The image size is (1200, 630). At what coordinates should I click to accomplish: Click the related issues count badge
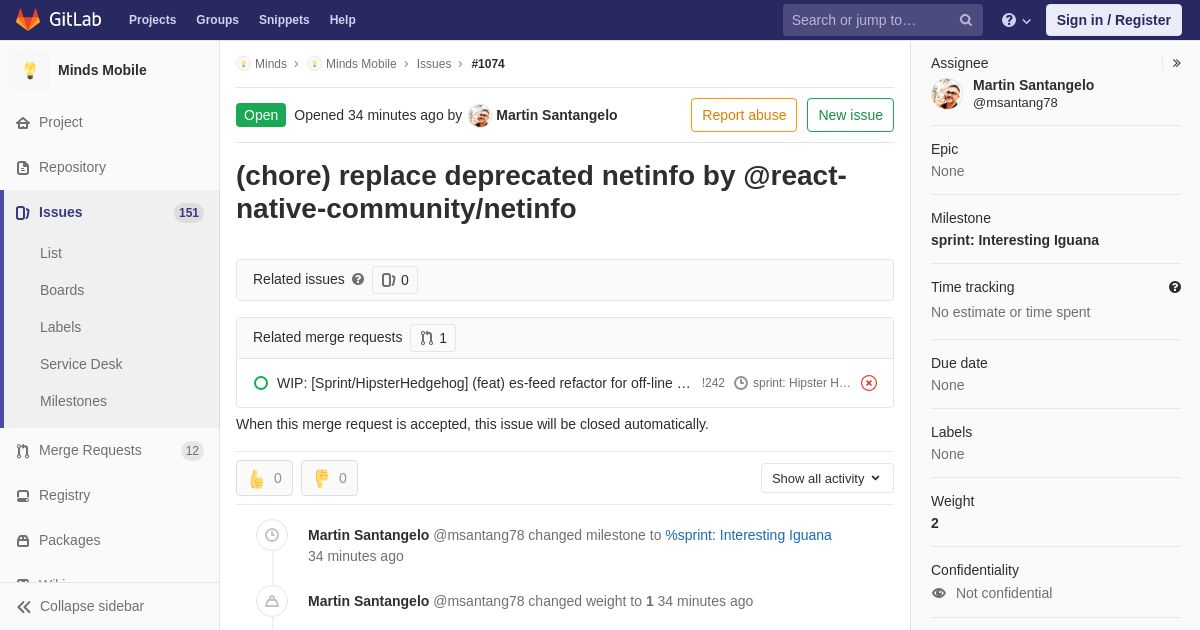click(x=395, y=280)
